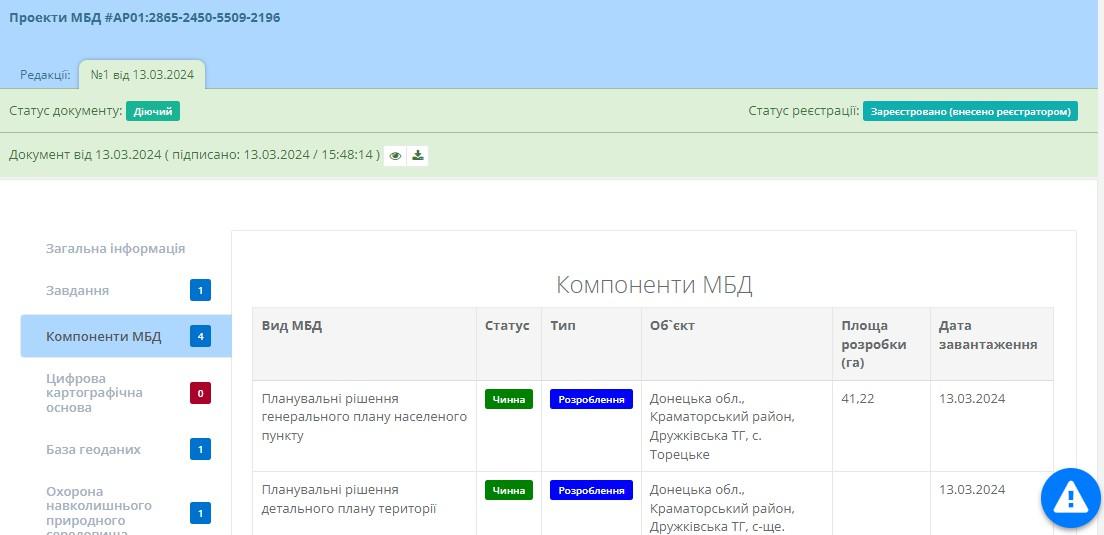Image resolution: width=1104 pixels, height=535 pixels.
Task: Download the document via download icon
Action: click(x=418, y=156)
